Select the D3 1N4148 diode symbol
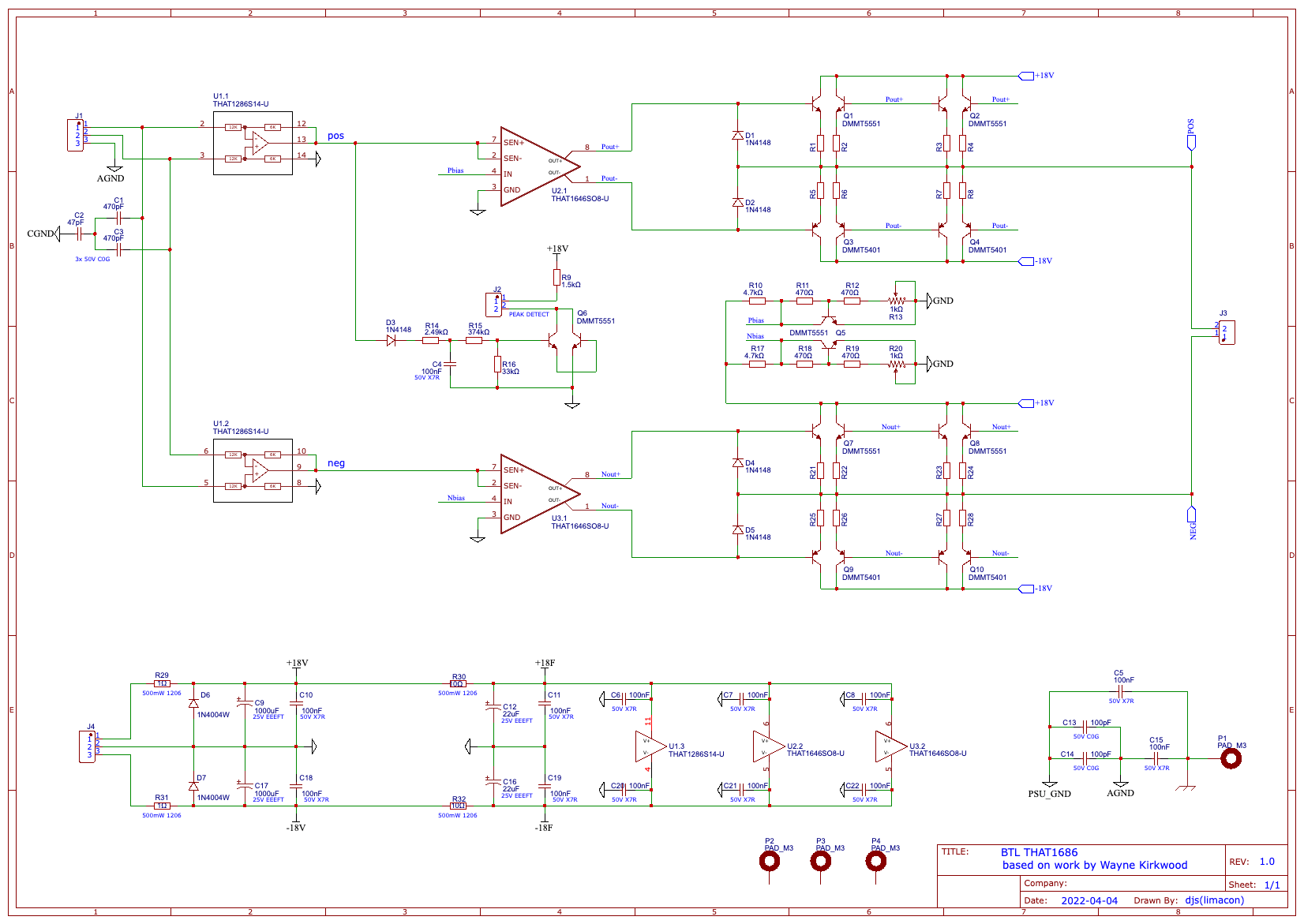 (x=391, y=340)
